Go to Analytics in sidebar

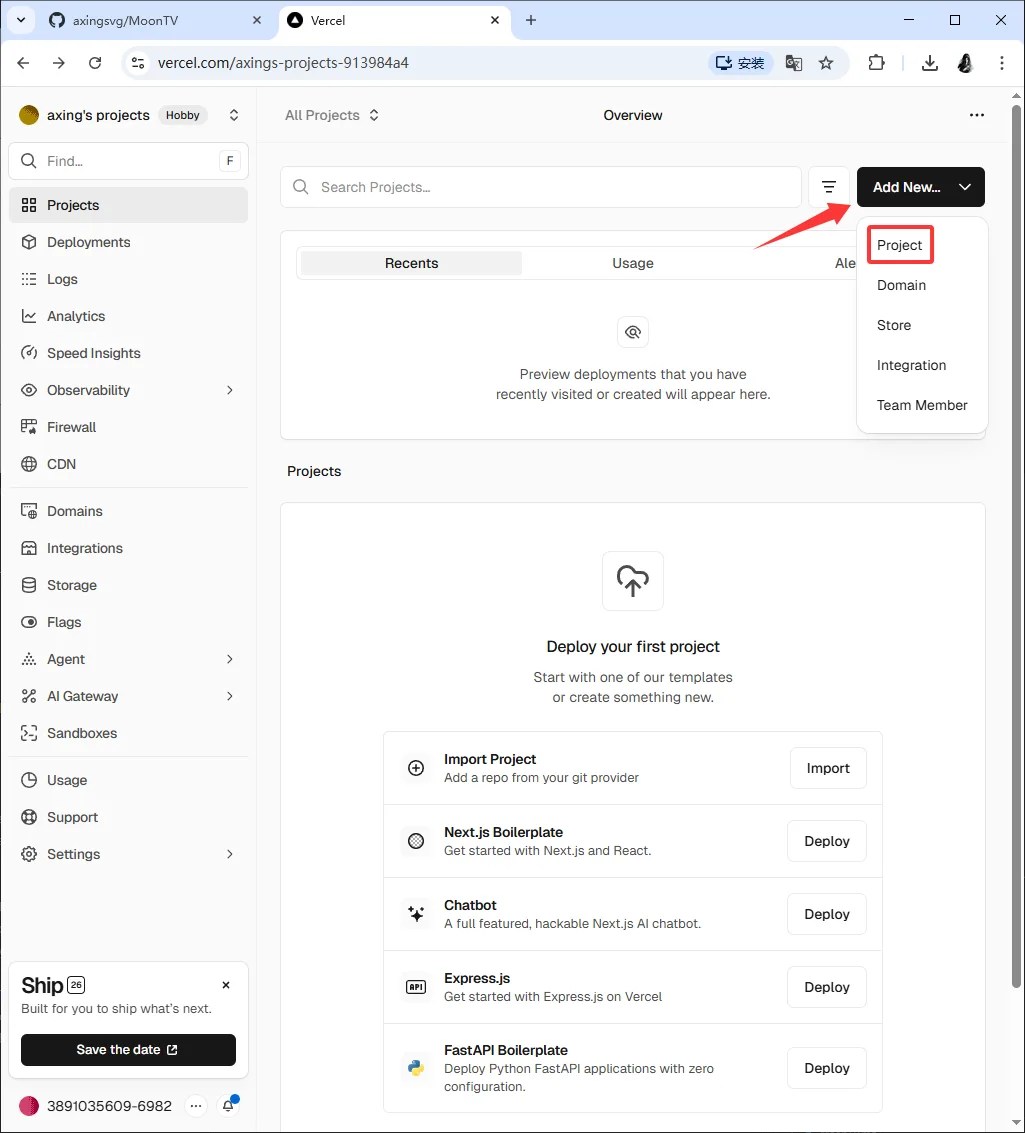click(x=128, y=316)
